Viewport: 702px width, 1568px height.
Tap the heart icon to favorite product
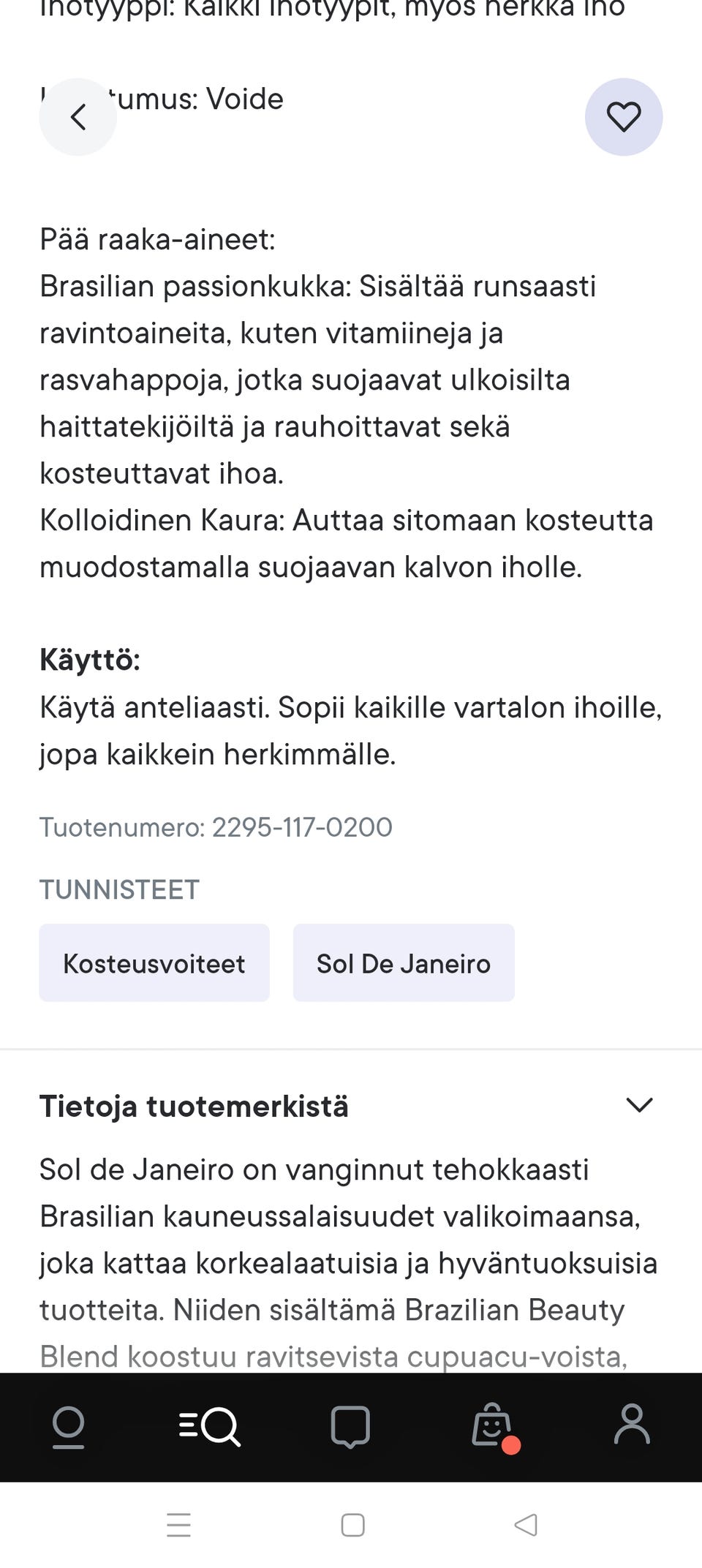pos(624,117)
